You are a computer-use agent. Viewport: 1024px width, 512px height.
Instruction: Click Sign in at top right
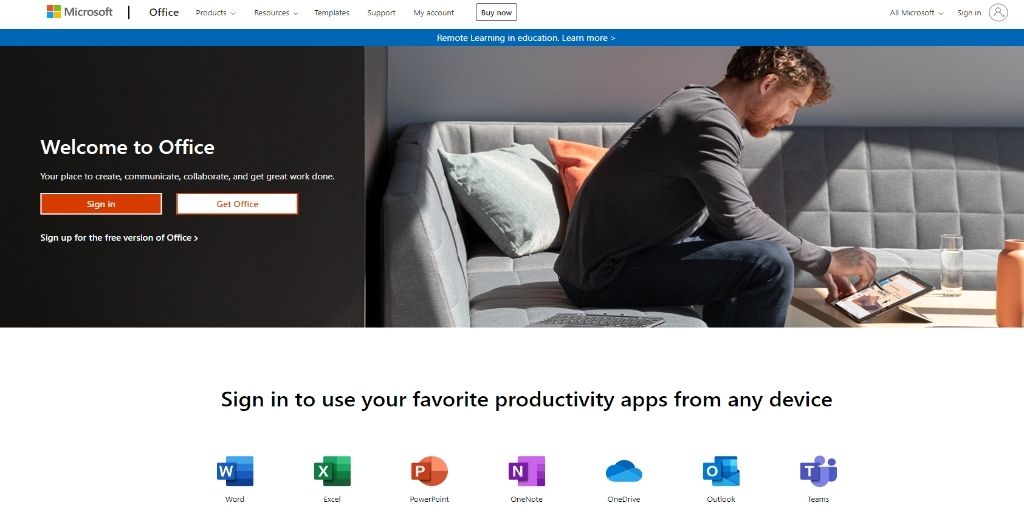click(x=969, y=12)
